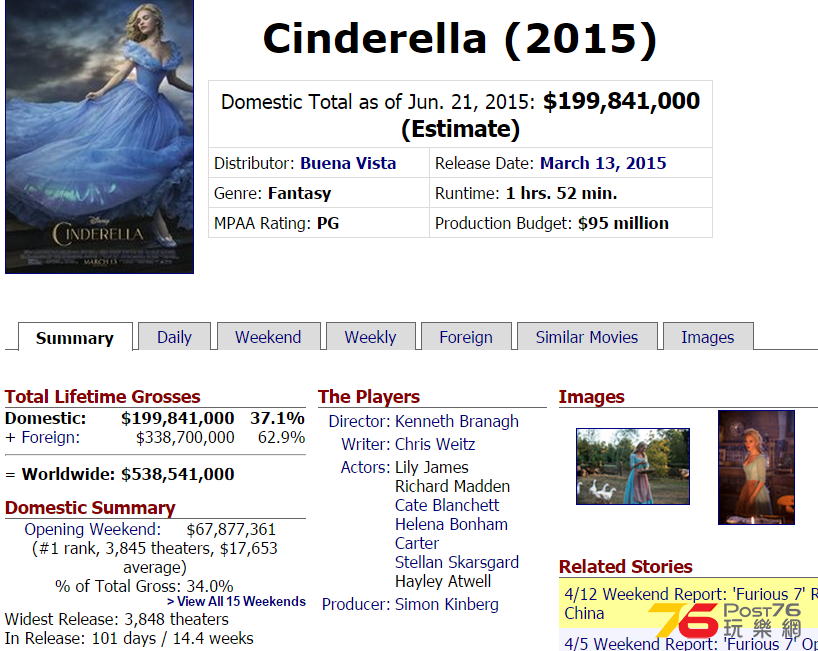Screen dimensions: 818x651
Task: Click the opening weekend $67,877,361 figure
Action: pos(231,529)
